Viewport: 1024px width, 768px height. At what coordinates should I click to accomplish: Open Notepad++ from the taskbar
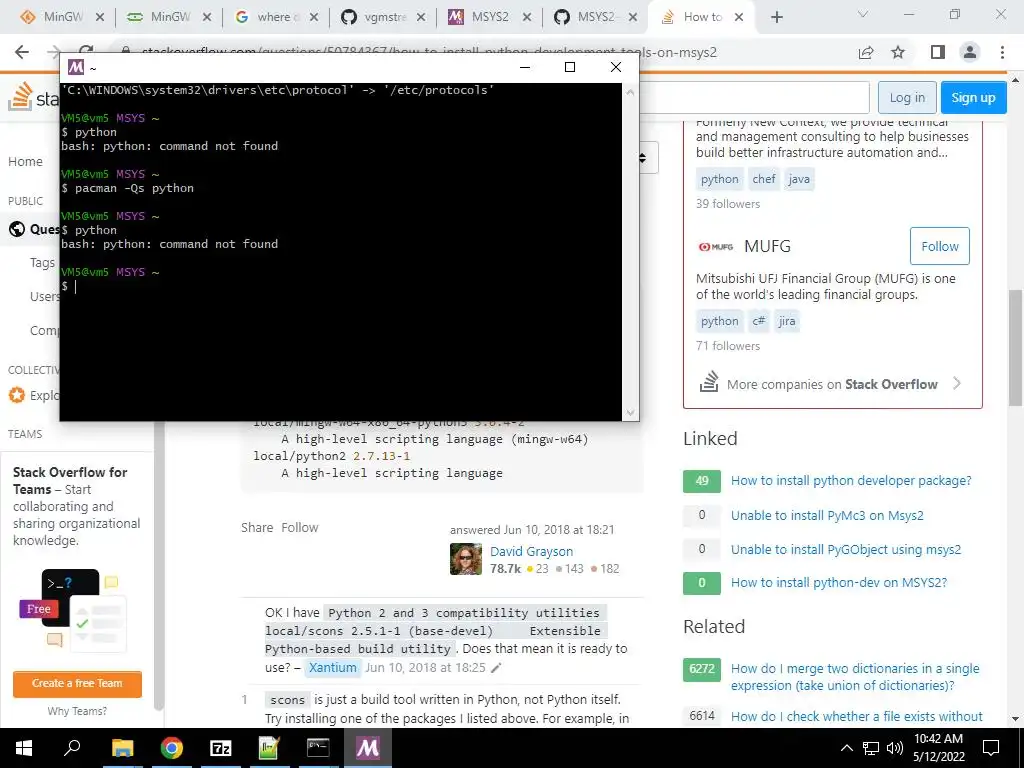269,748
